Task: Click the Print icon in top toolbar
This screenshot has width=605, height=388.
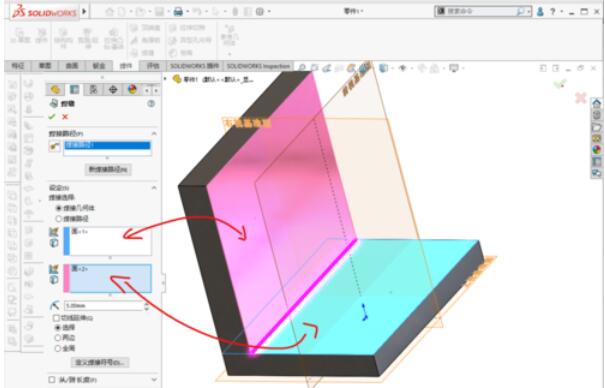Action: (178, 12)
